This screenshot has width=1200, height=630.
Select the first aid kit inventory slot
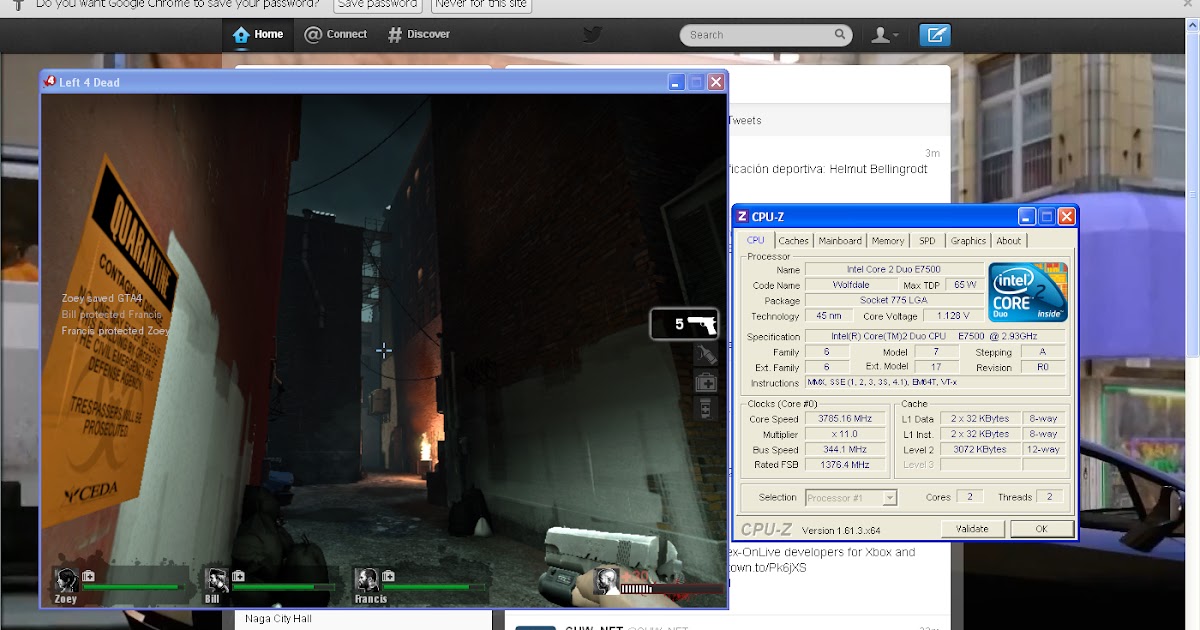point(706,382)
